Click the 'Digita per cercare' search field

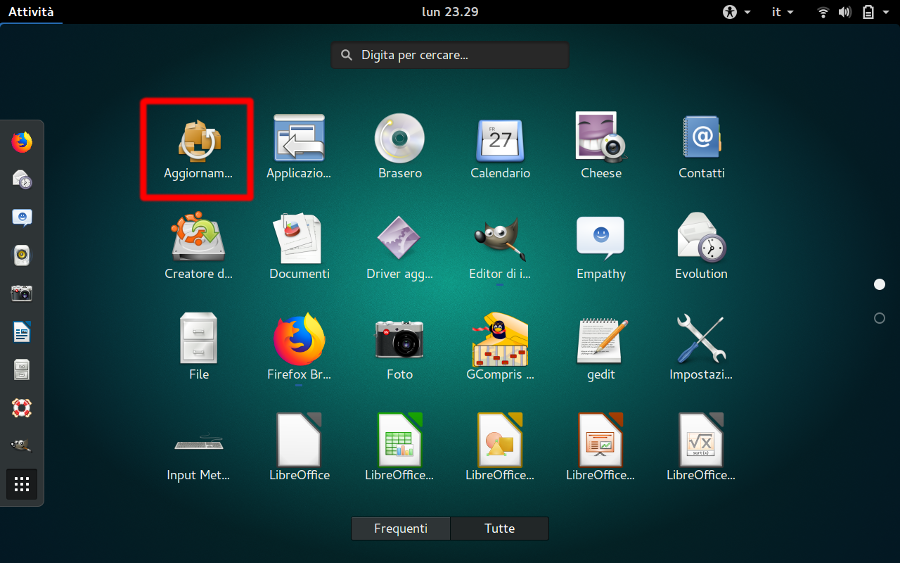click(450, 55)
